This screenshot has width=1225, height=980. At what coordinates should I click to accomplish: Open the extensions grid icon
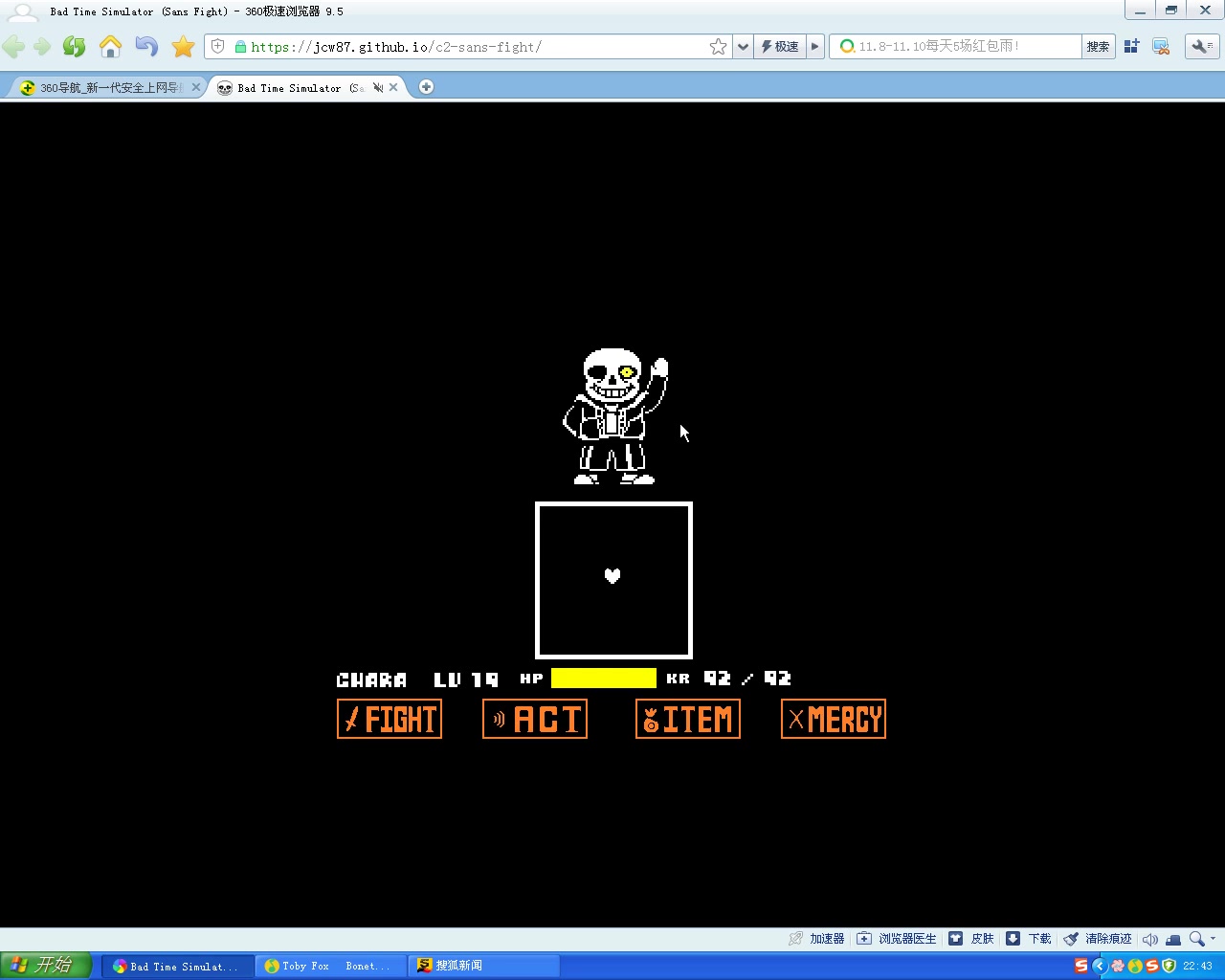coord(1131,46)
